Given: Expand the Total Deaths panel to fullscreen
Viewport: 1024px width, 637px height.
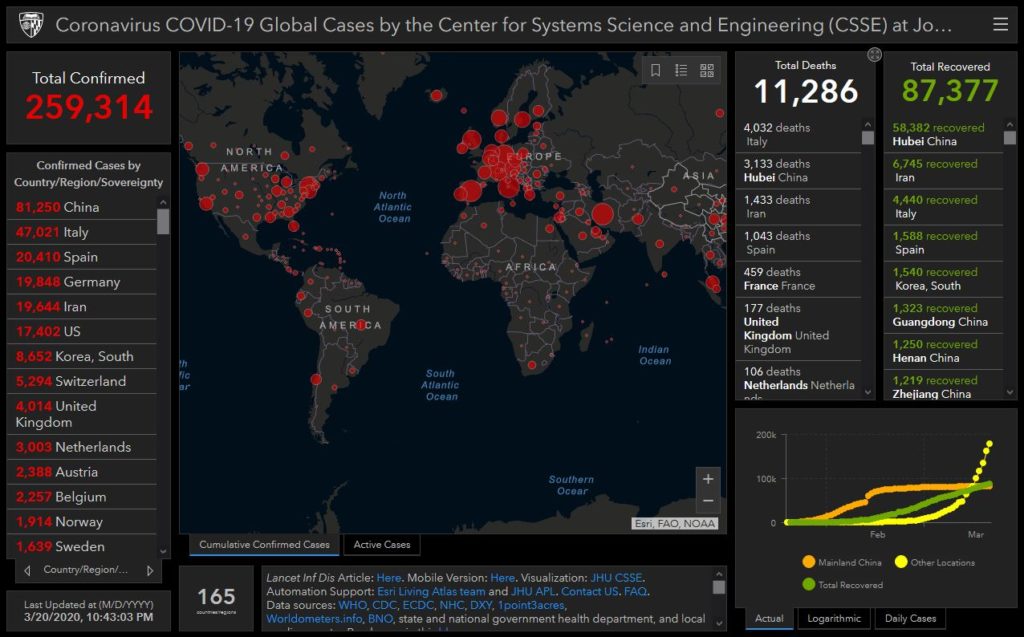Looking at the screenshot, I should tap(874, 55).
